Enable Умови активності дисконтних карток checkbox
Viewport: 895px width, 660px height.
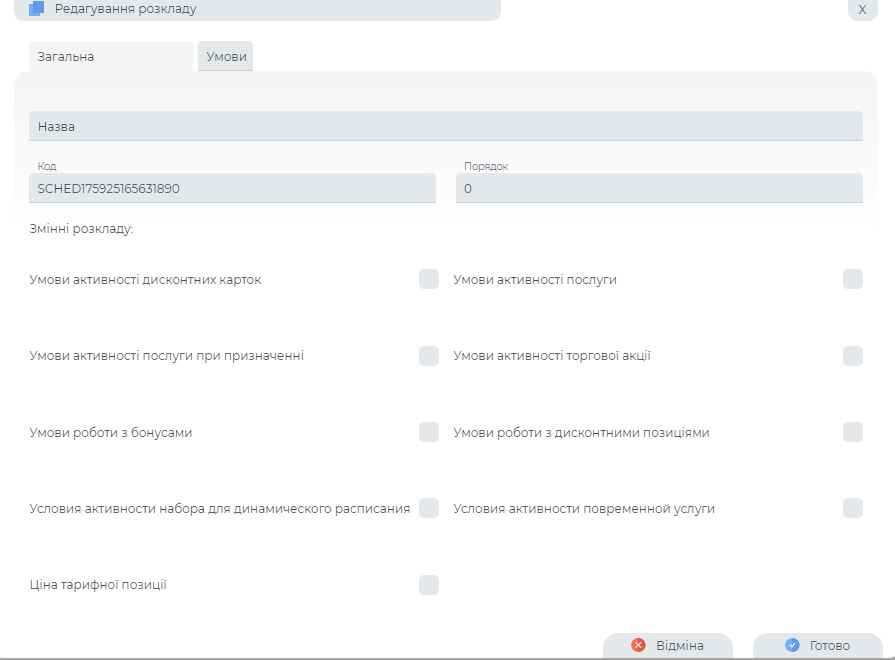[x=429, y=280]
